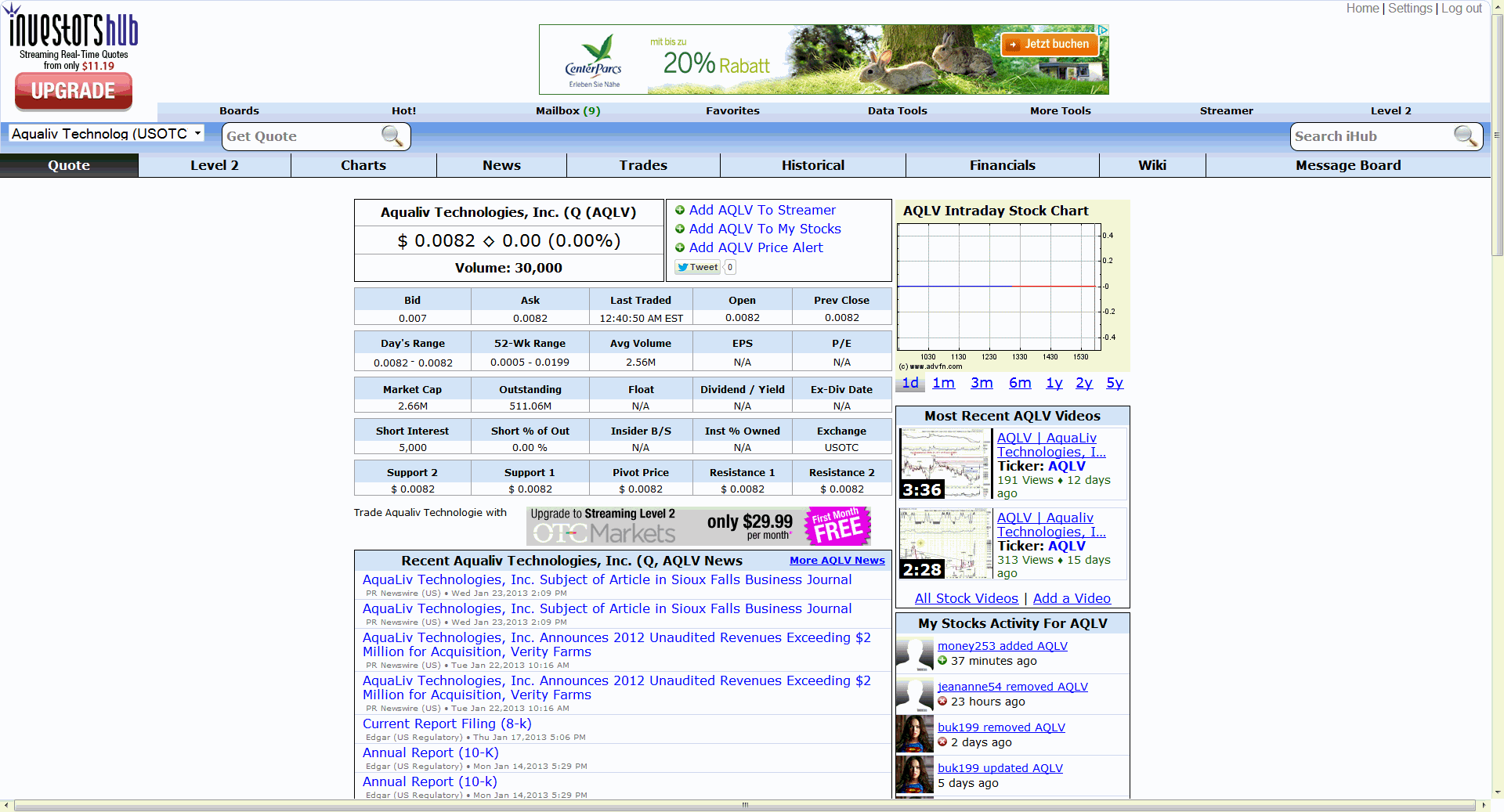Image resolution: width=1504 pixels, height=812 pixels.
Task: Select the 2y chart range
Action: pos(1084,383)
